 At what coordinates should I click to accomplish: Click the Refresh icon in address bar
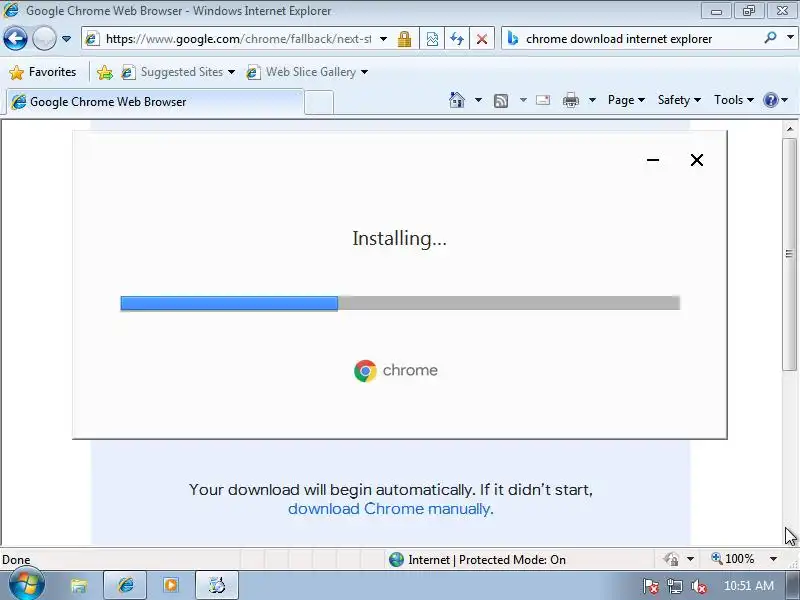pos(457,39)
